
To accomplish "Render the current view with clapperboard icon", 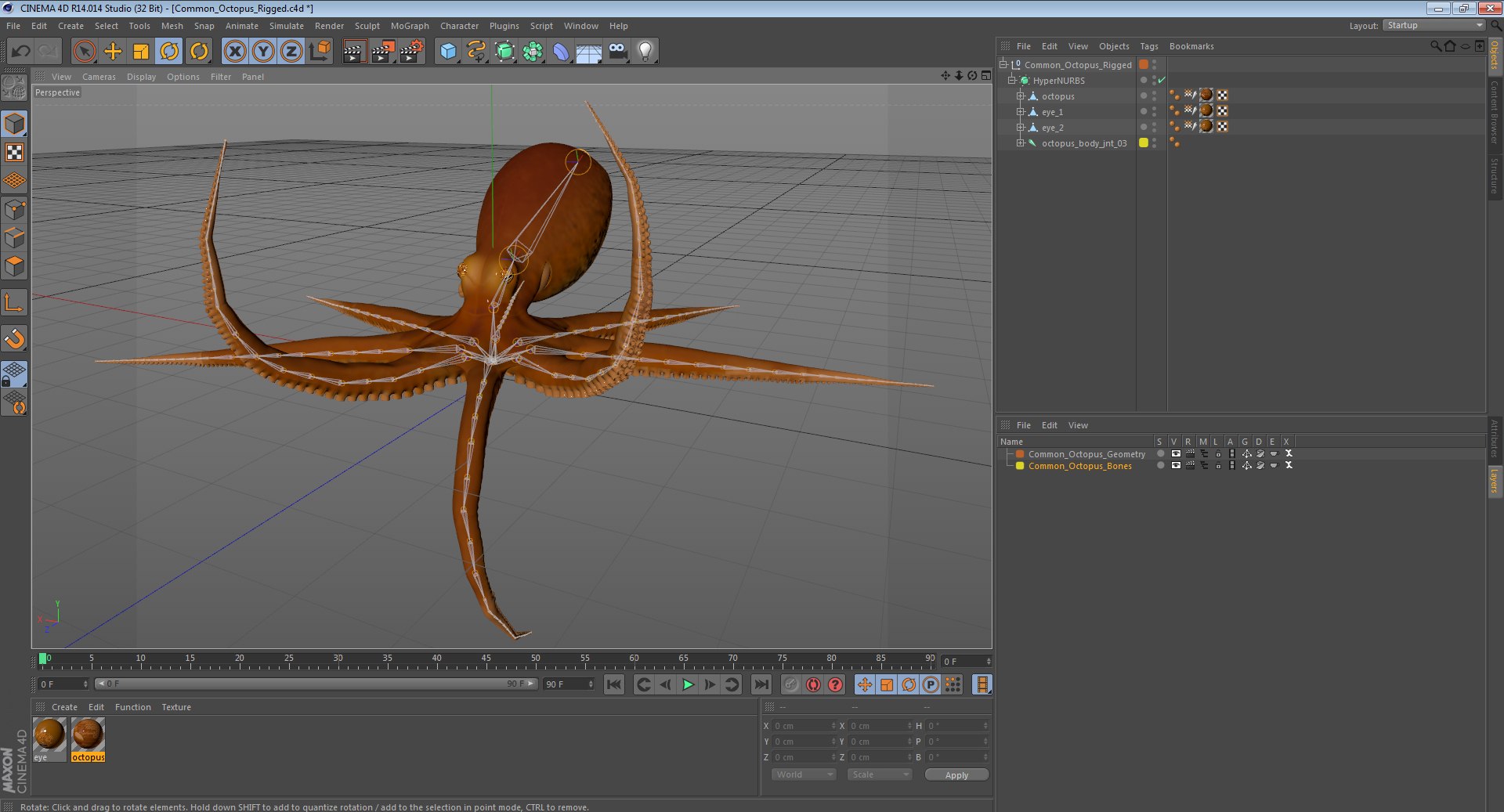I will [x=354, y=52].
